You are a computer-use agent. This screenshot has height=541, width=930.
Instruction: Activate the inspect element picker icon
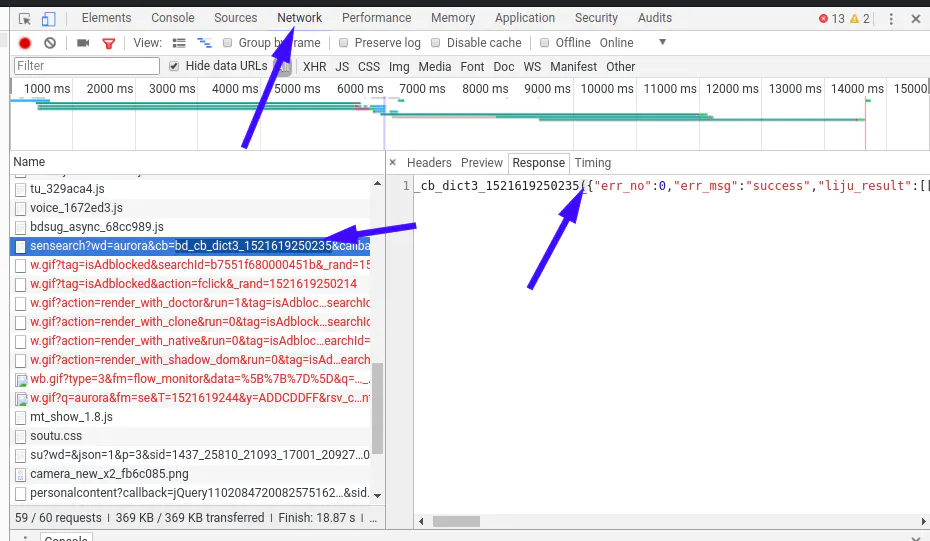[24, 19]
